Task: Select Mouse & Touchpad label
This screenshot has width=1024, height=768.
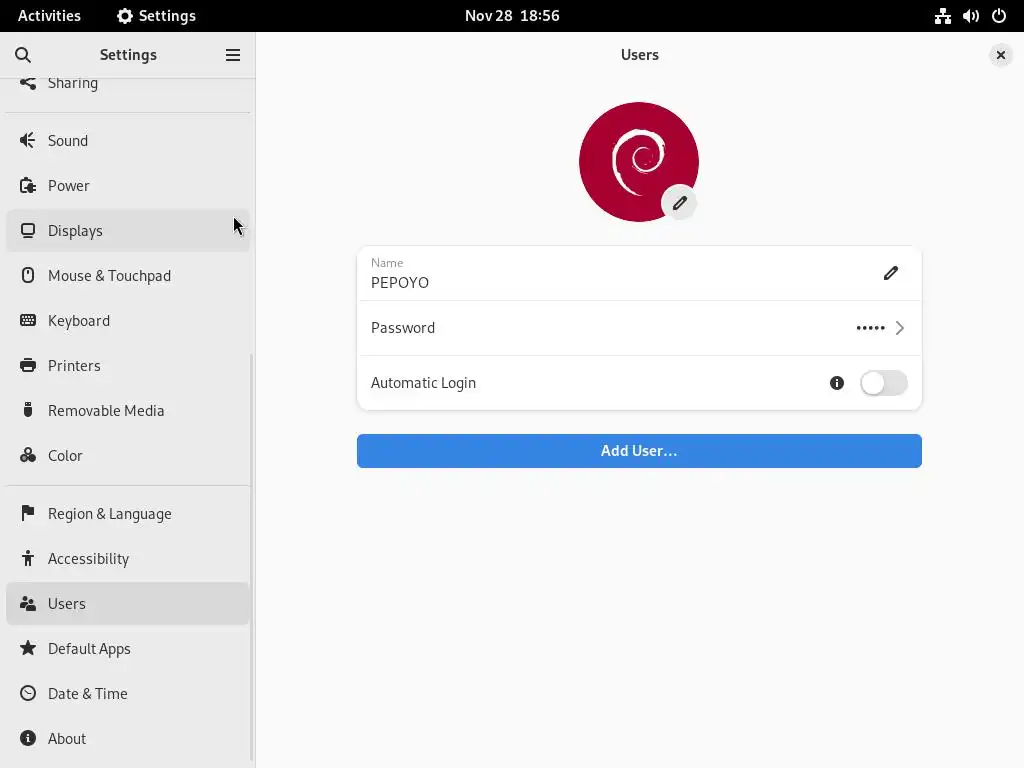Action: 109,276
